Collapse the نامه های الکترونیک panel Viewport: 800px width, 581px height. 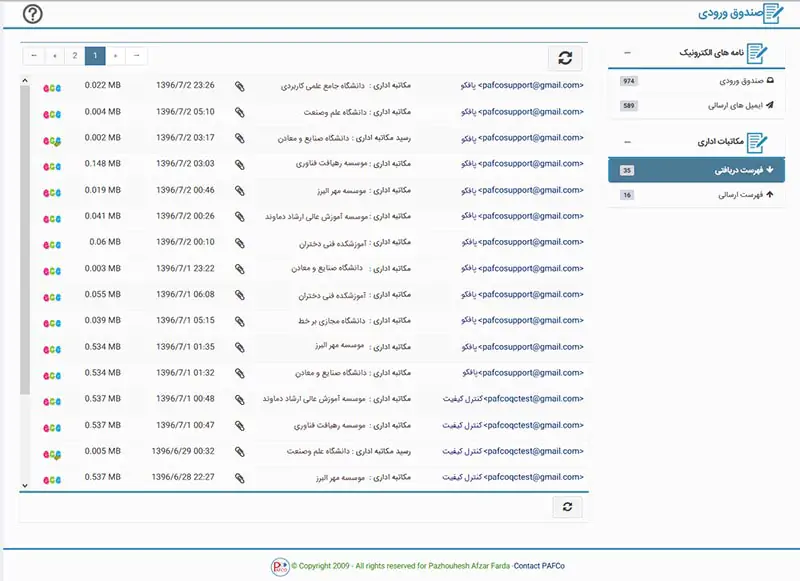pyautogui.click(x=627, y=53)
